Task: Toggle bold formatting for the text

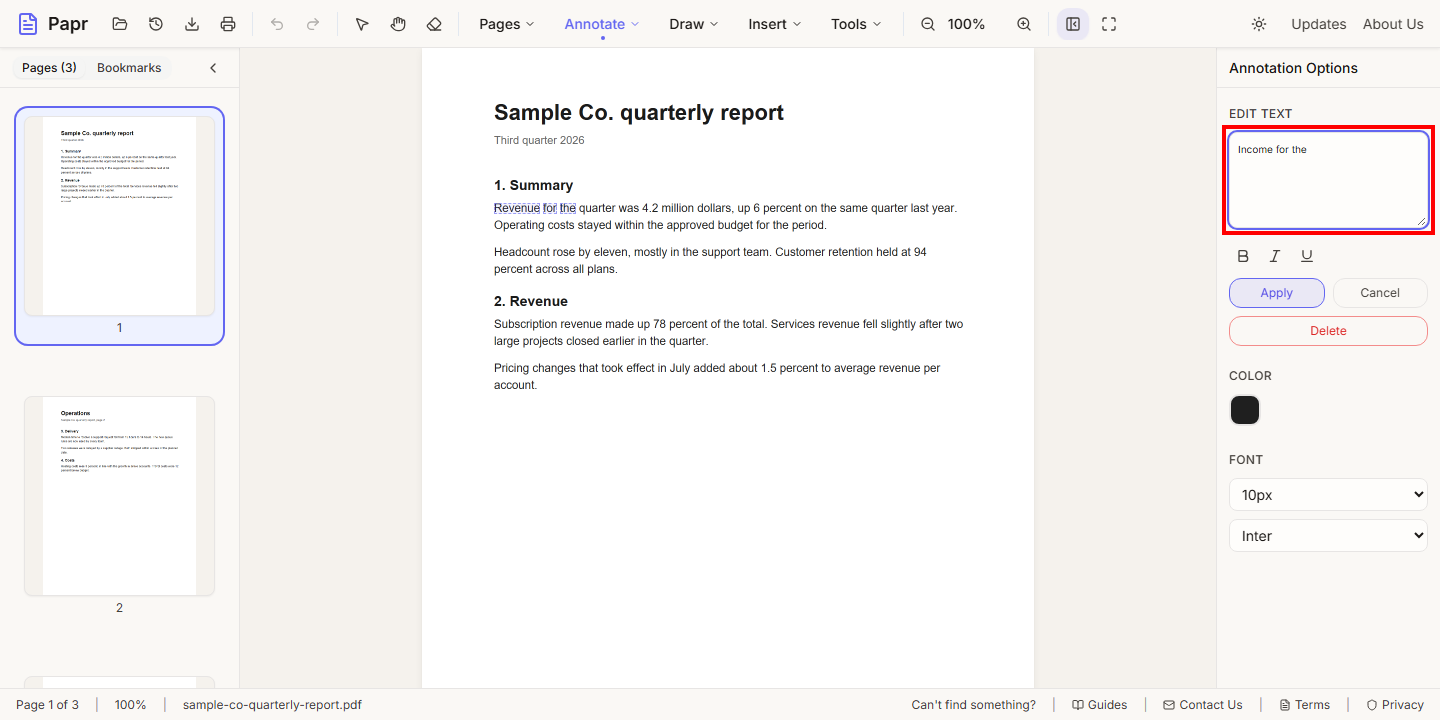Action: 1243,256
